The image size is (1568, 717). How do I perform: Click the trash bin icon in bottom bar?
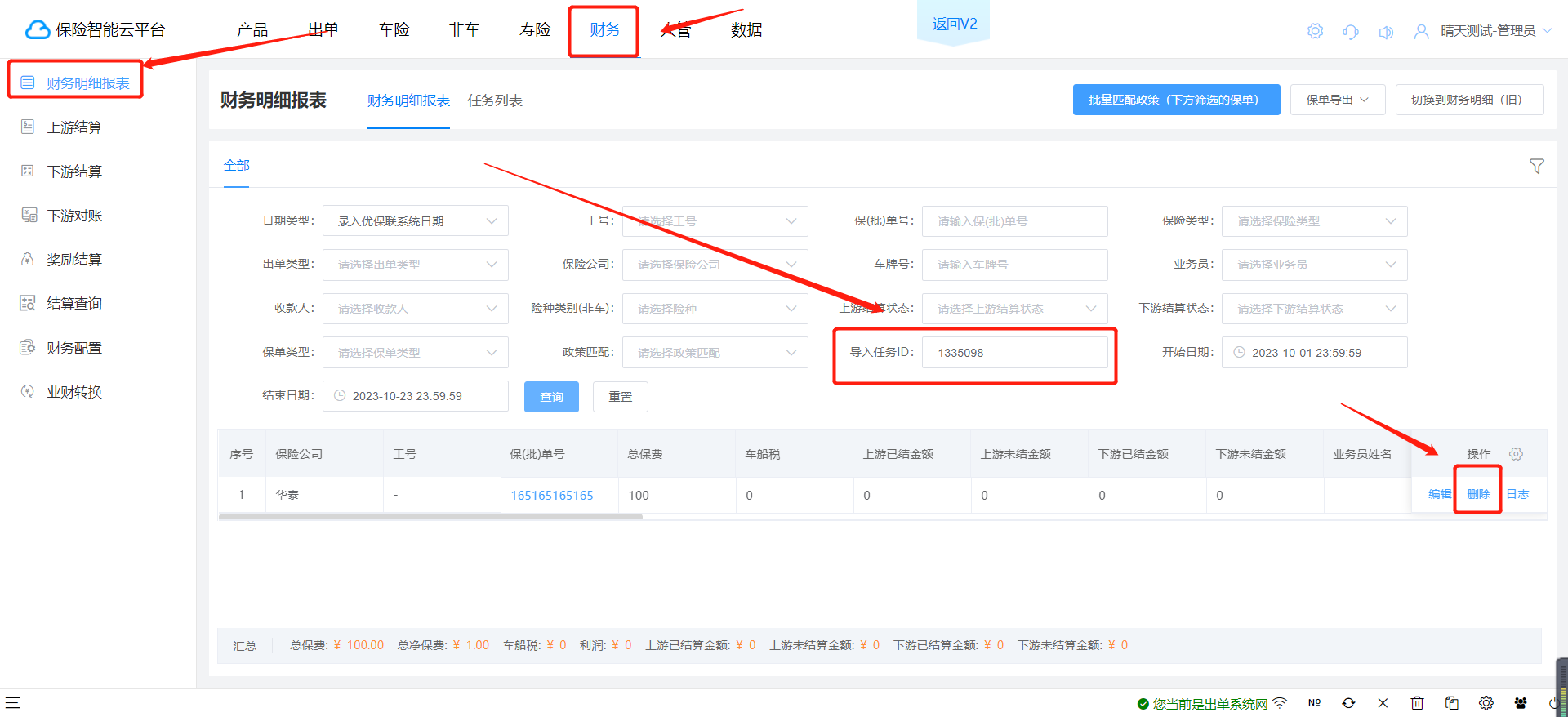coord(1417,703)
